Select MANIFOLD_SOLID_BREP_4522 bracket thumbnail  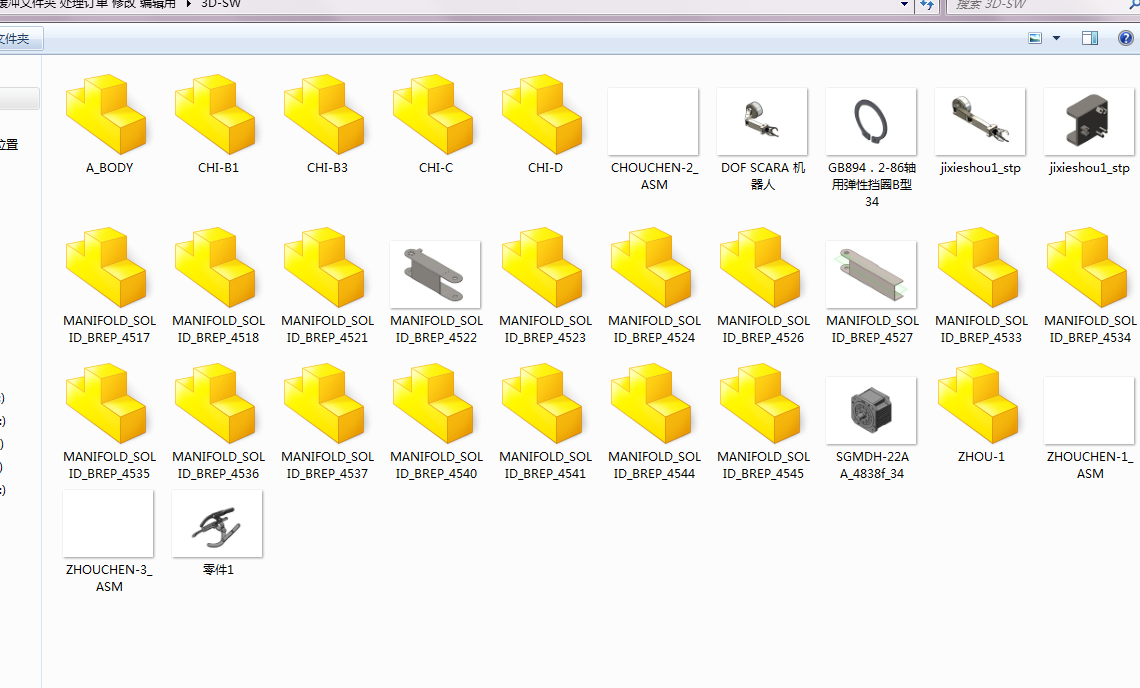pyautogui.click(x=435, y=274)
